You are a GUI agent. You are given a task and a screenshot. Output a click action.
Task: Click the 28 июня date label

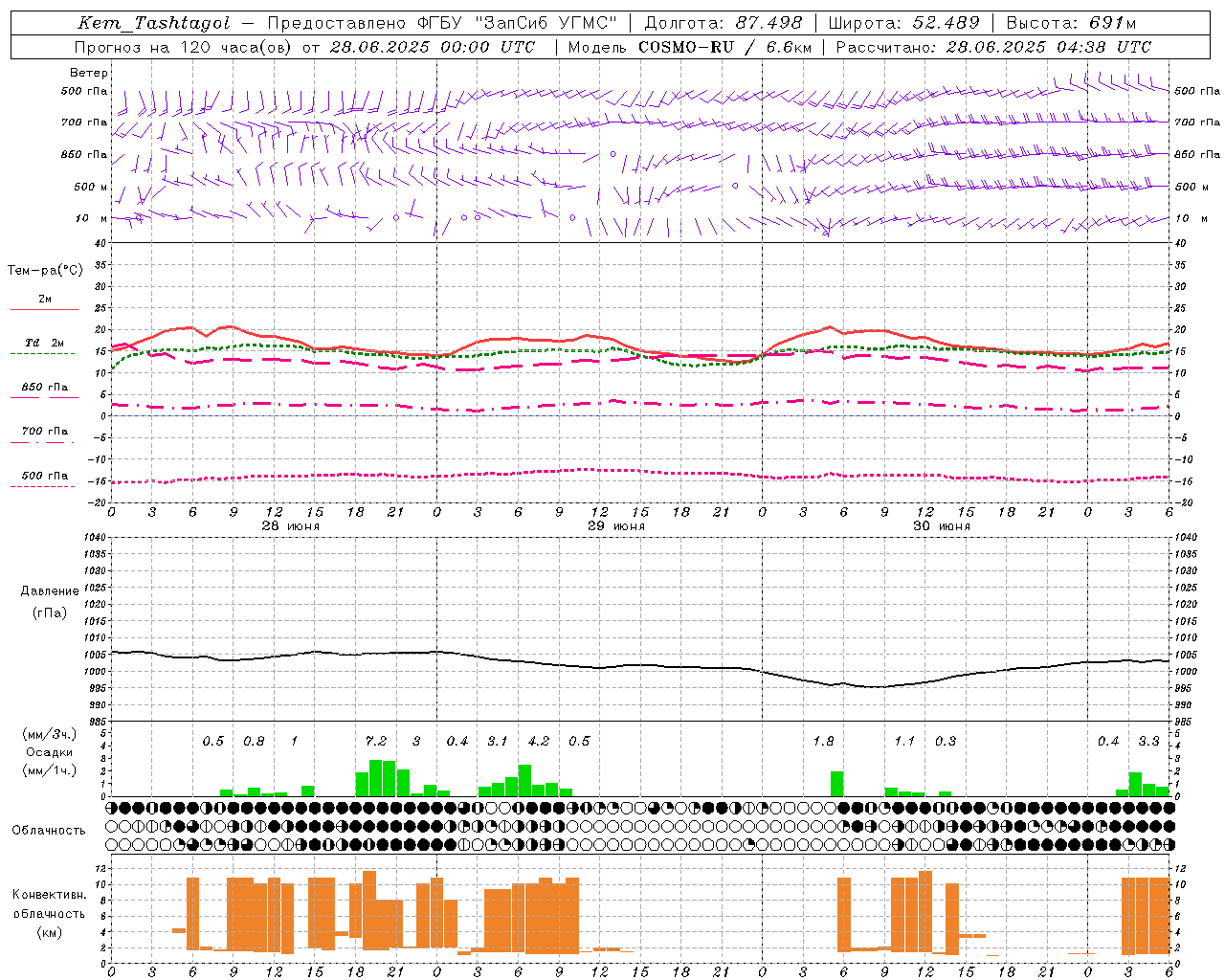pyautogui.click(x=291, y=526)
